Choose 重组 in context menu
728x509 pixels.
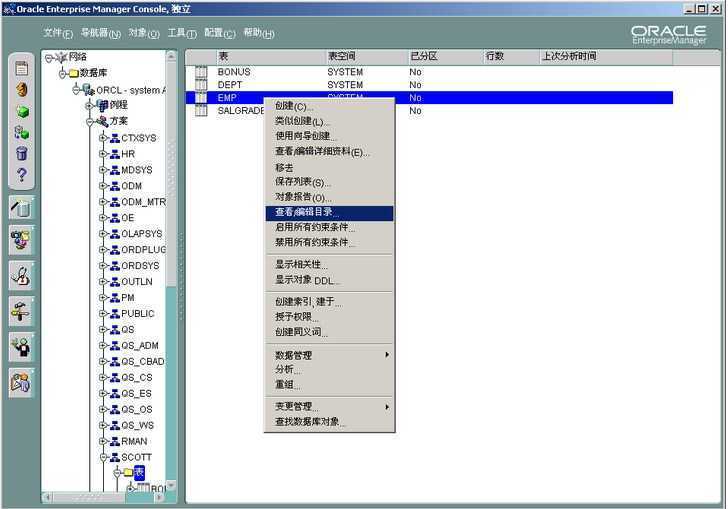tap(329, 385)
